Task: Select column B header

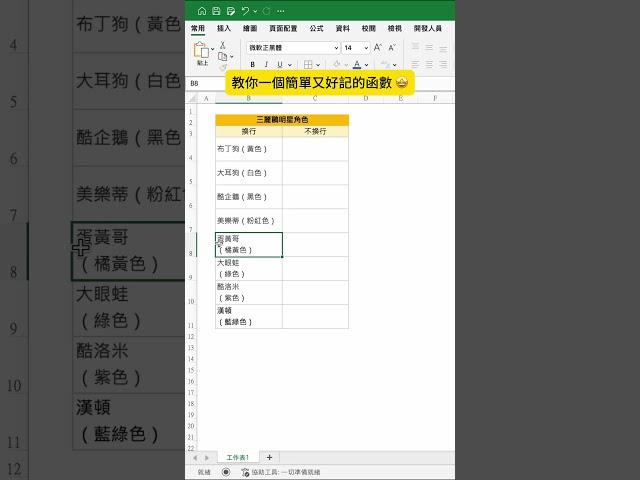Action: point(249,98)
